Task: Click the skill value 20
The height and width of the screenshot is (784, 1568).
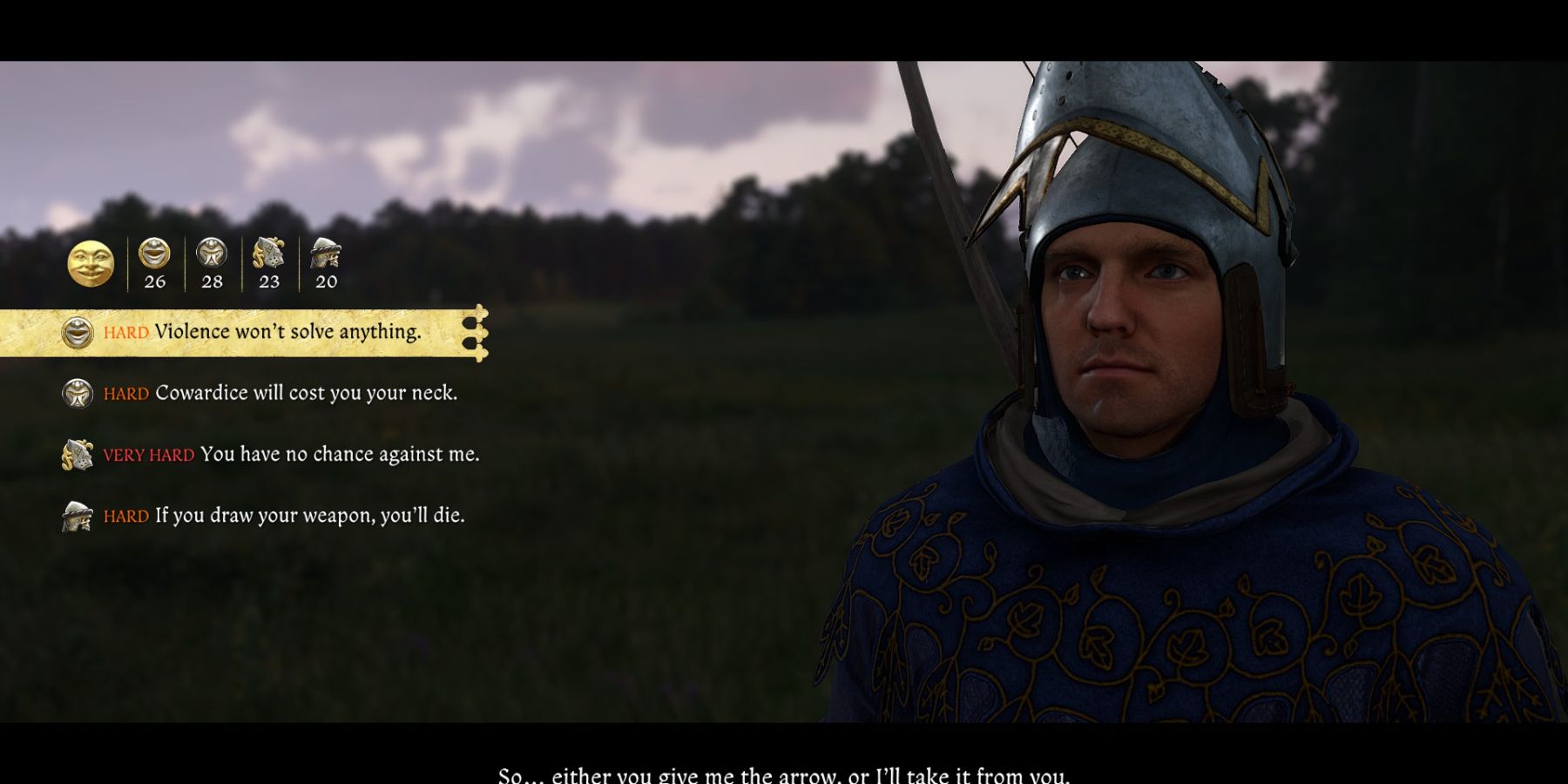Action: 327,281
